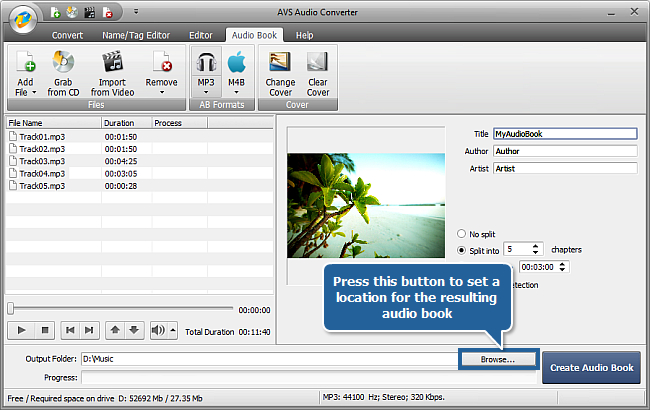
Task: Click the Add File ribbon icon
Action: (x=26, y=63)
